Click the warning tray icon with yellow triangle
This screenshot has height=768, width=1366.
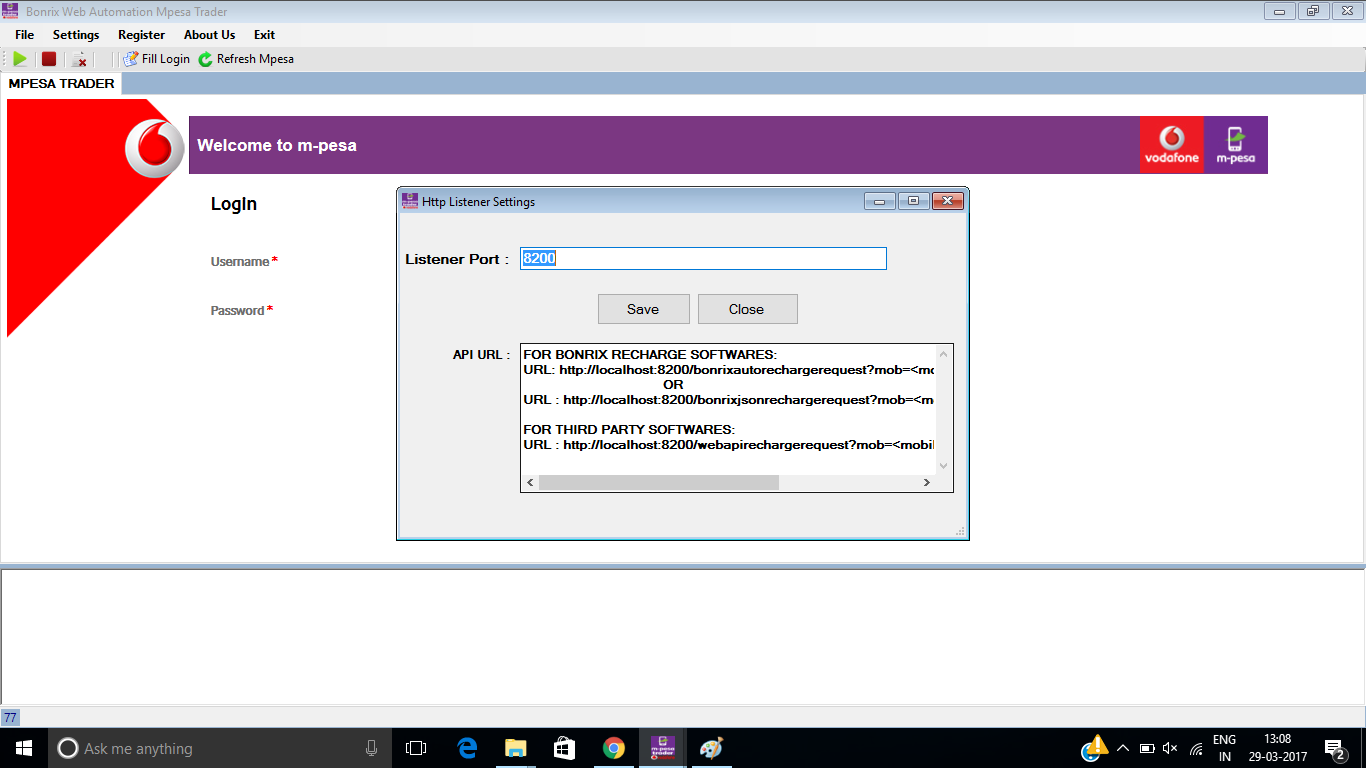click(x=1095, y=748)
